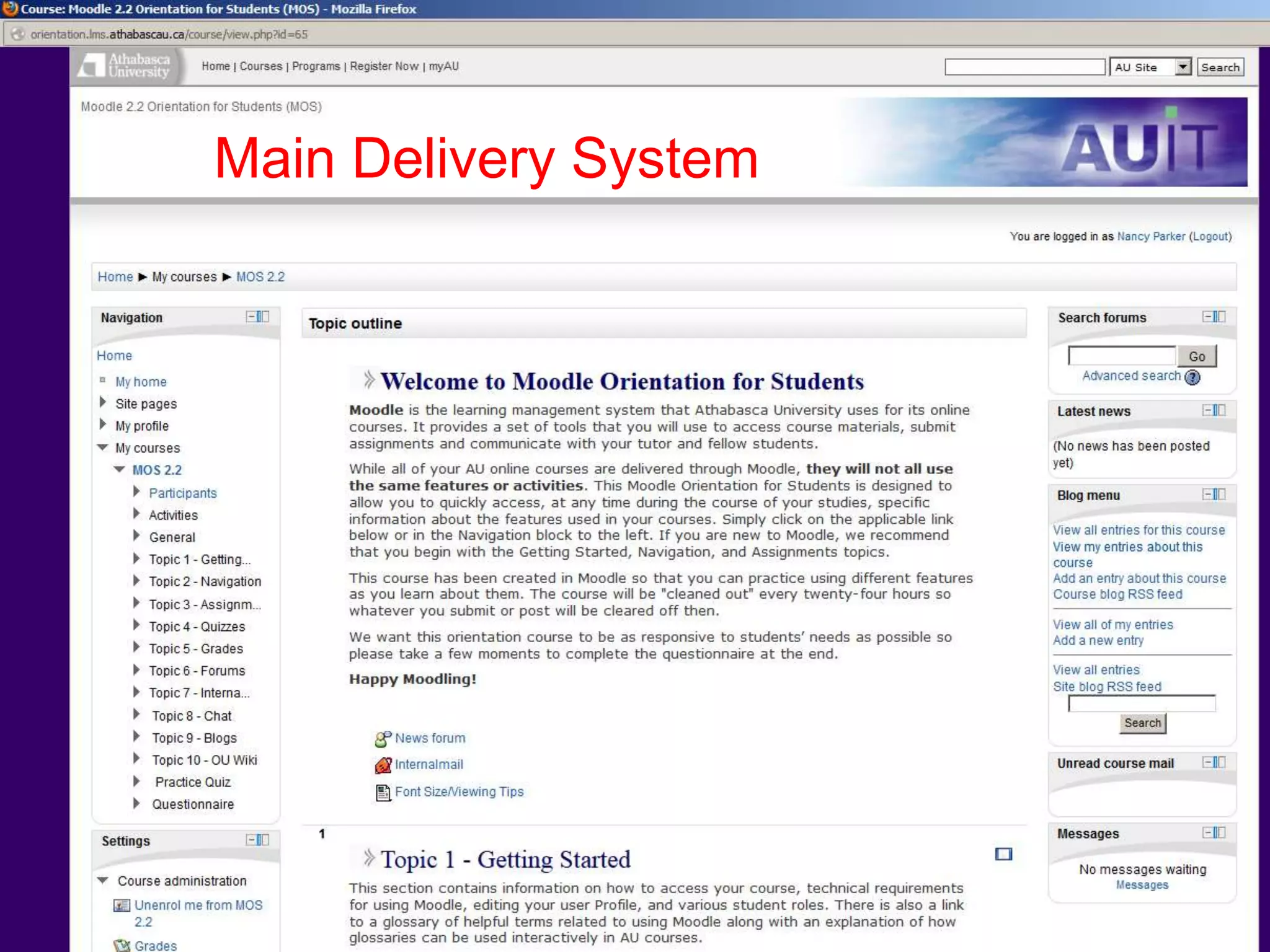The width and height of the screenshot is (1270, 952).
Task: Open Register Now in the top navigation
Action: pyautogui.click(x=384, y=66)
